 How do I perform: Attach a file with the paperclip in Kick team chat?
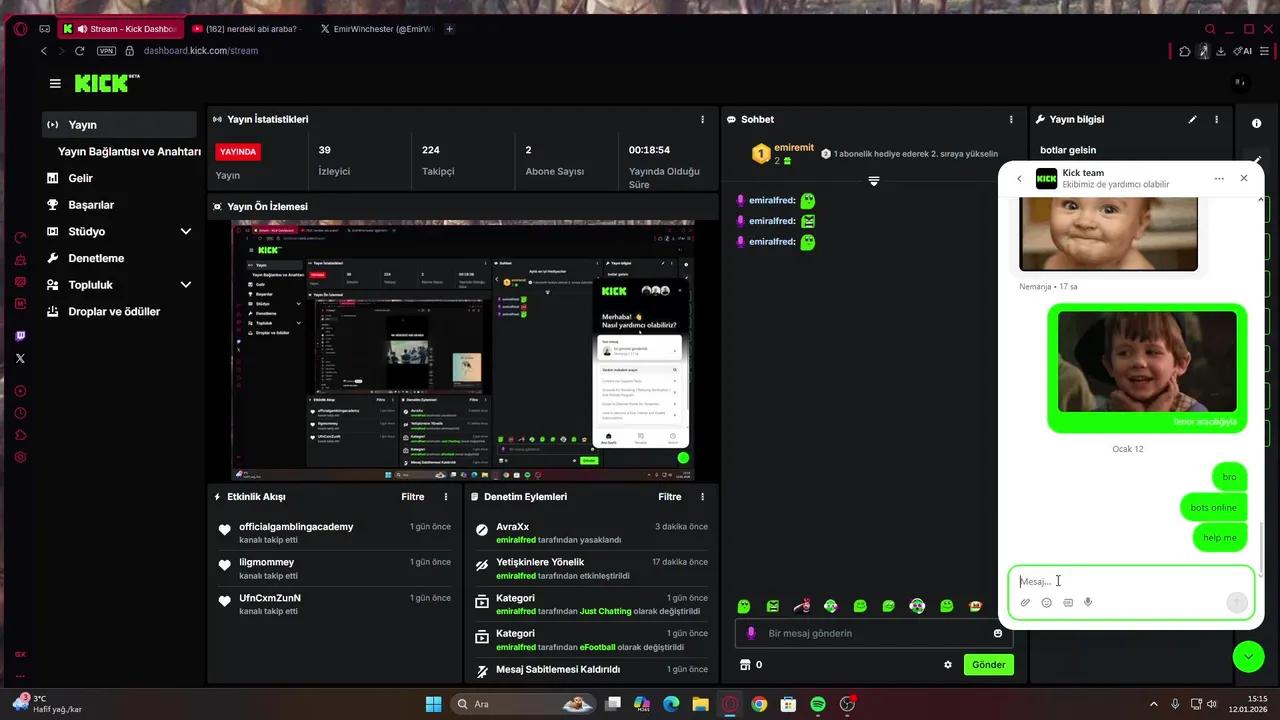(x=1025, y=602)
